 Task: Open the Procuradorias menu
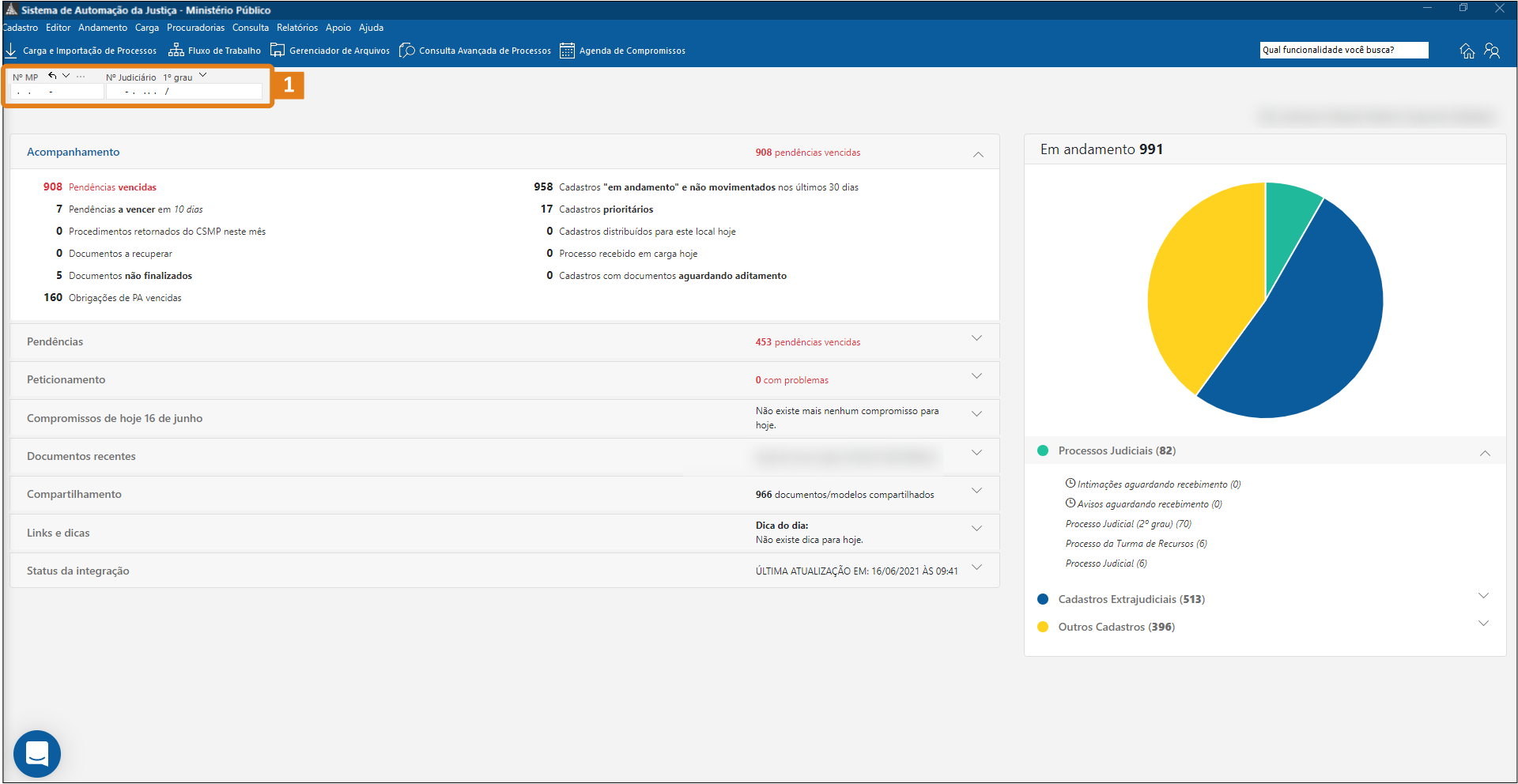pos(195,28)
